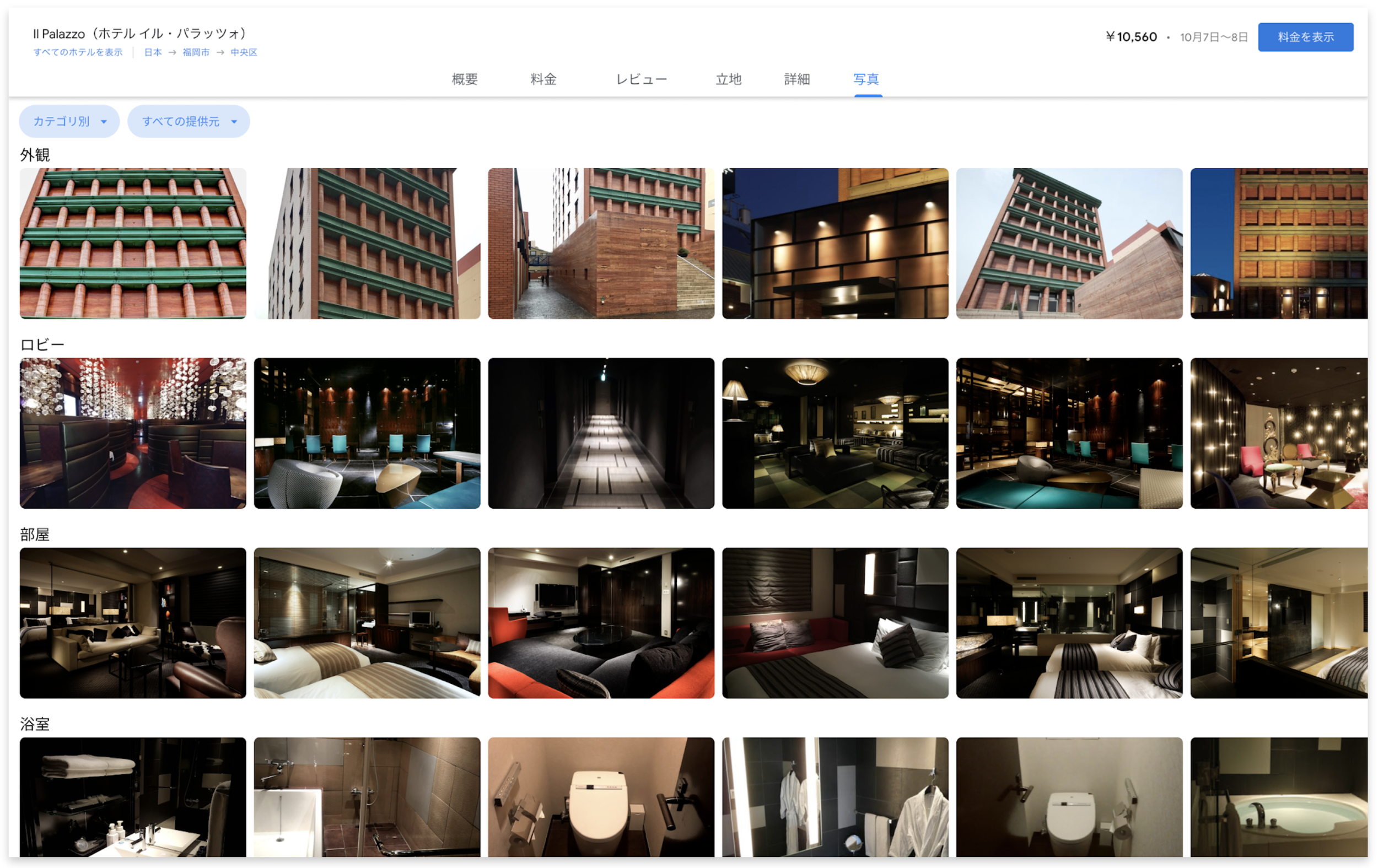Open the 詳細 tab

point(796,79)
